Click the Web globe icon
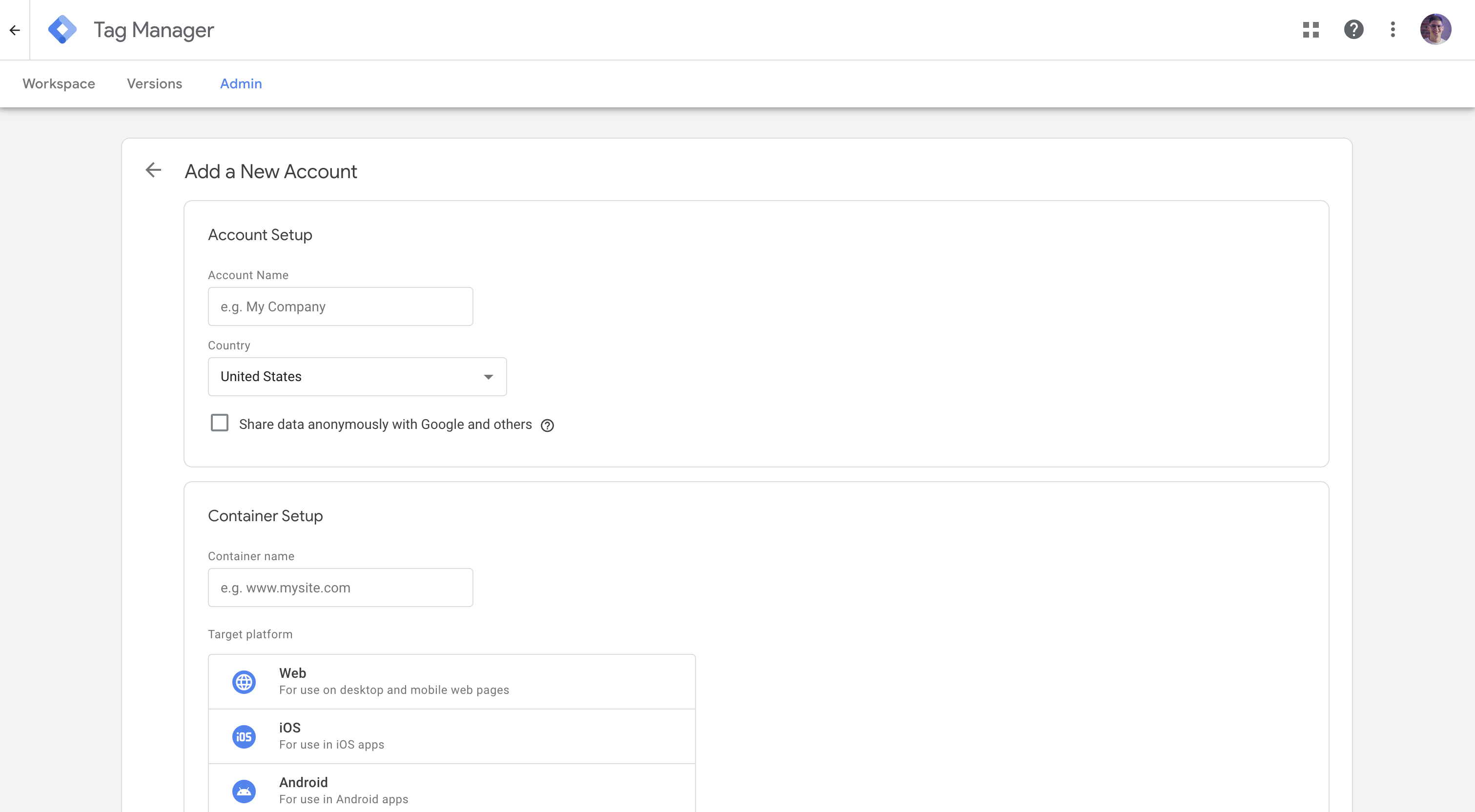 [244, 682]
